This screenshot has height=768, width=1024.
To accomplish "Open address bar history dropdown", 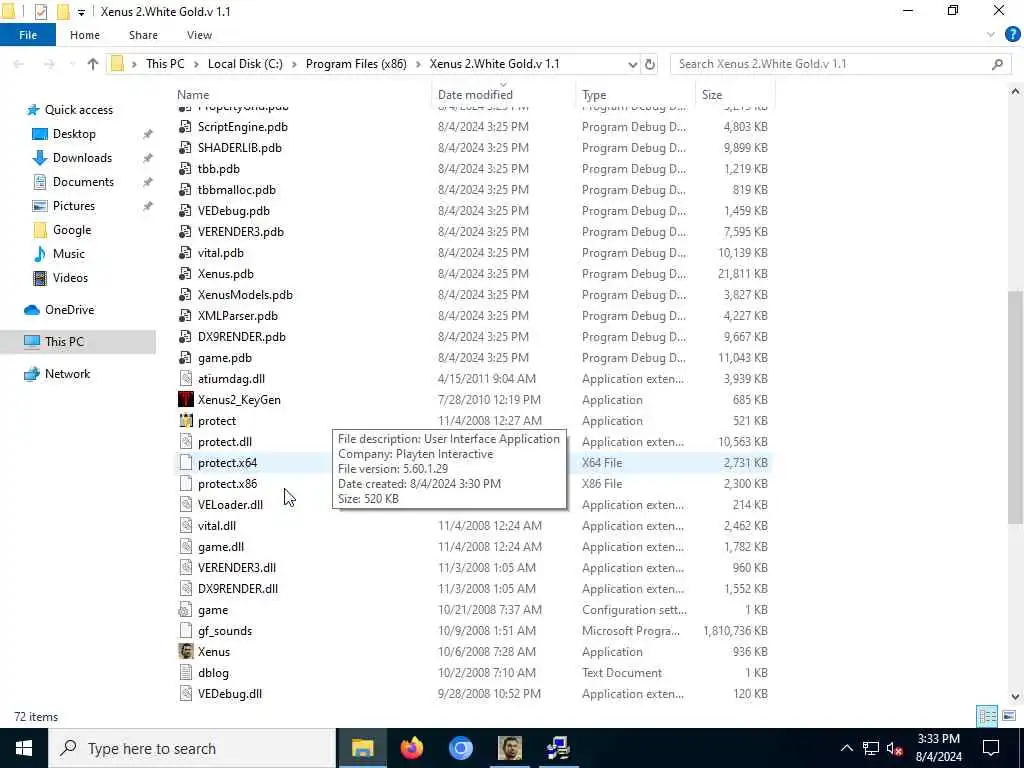I will pos(632,64).
